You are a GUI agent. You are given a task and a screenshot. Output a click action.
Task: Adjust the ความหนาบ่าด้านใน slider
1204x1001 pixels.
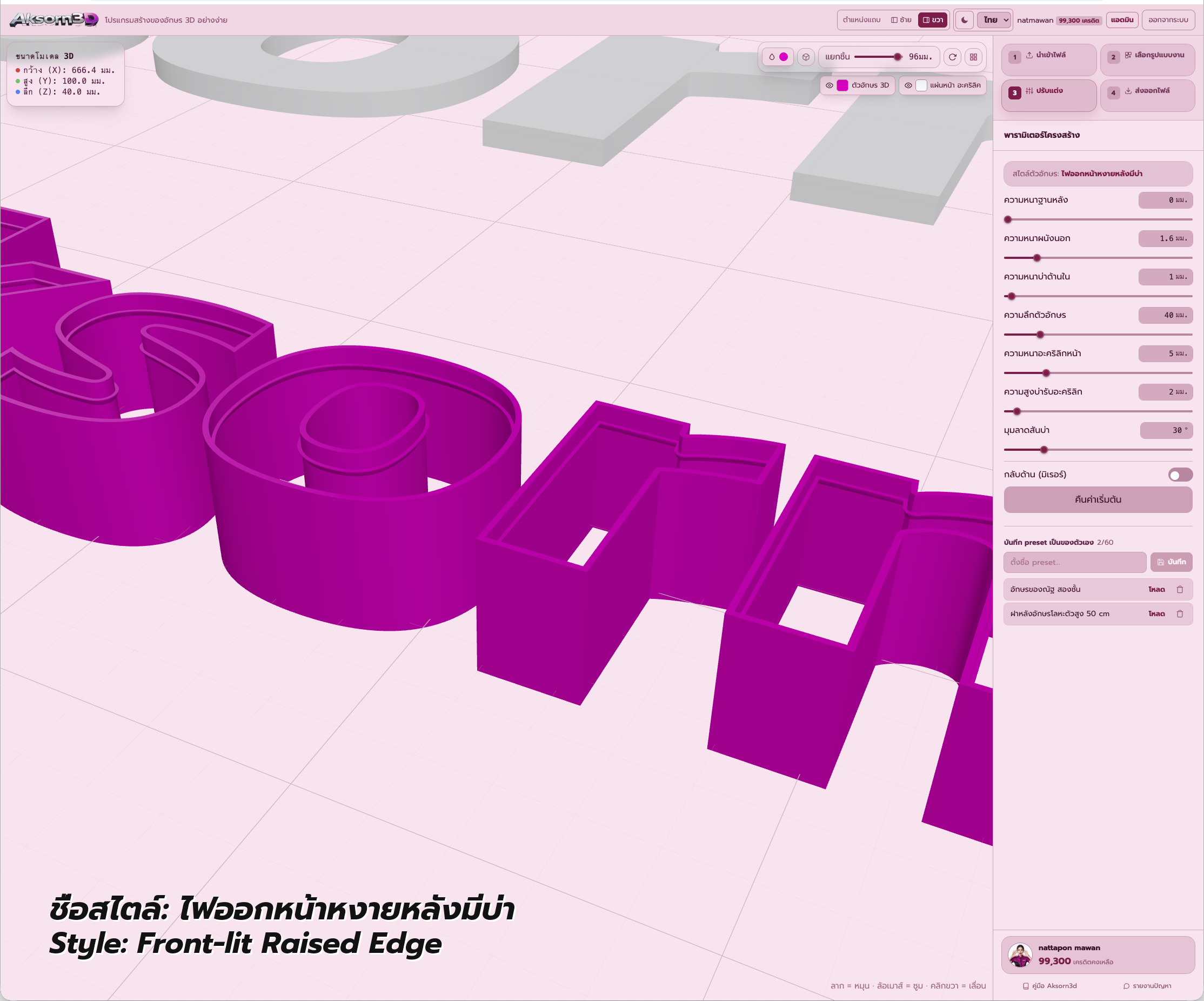pyautogui.click(x=1098, y=296)
